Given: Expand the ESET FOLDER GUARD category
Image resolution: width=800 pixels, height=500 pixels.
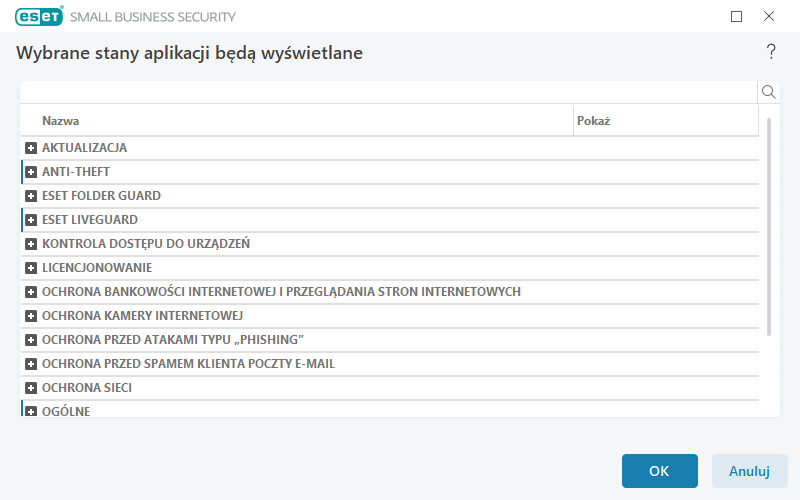Looking at the screenshot, I should tap(31, 196).
